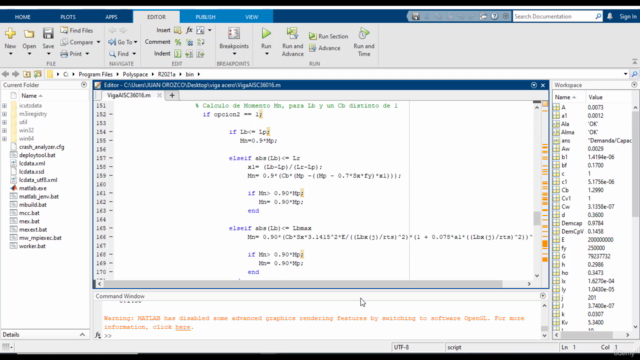
Task: Click the Search Documentation field
Action: coord(554,16)
